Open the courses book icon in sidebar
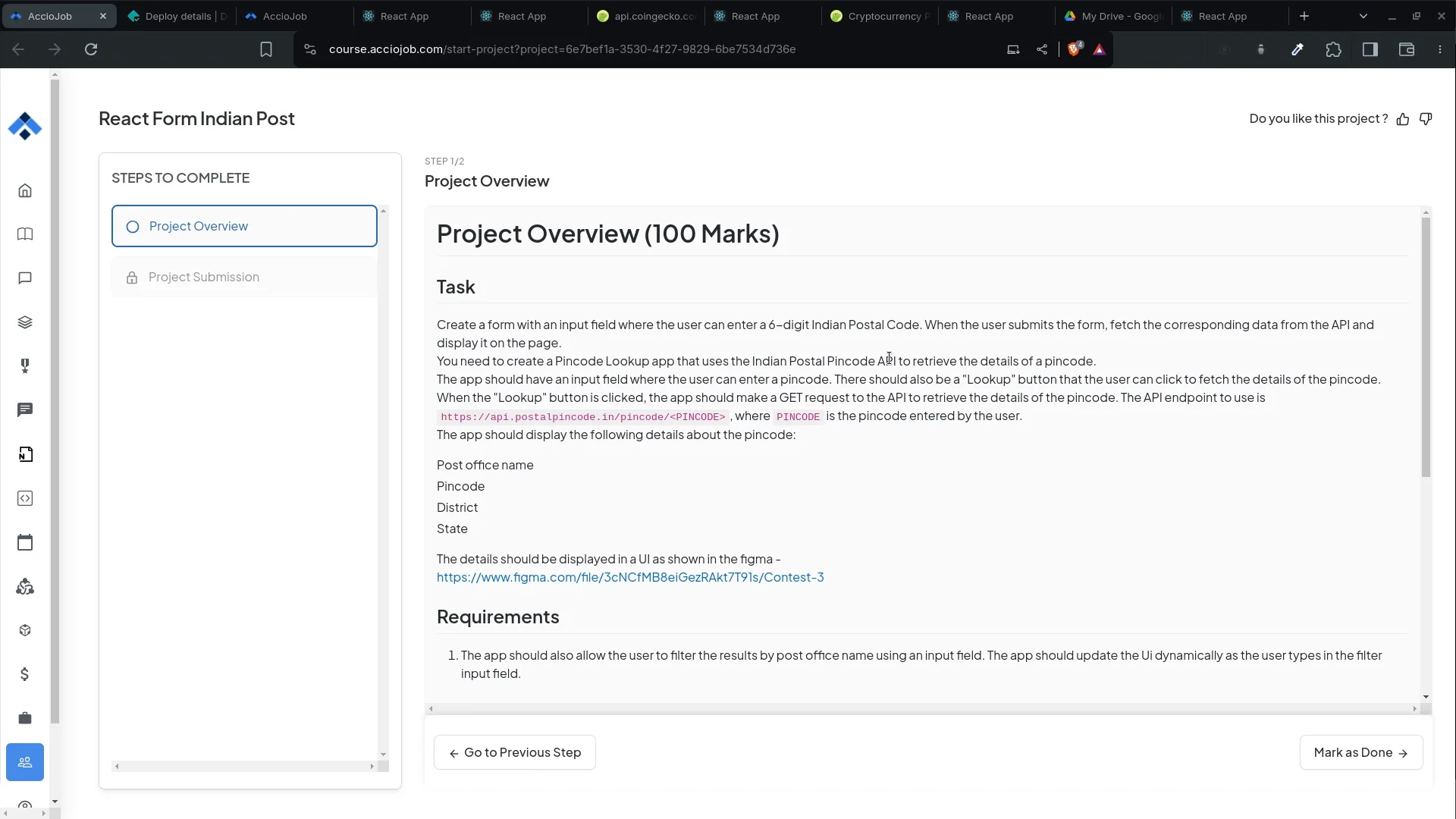The image size is (1456, 819). pos(25,235)
